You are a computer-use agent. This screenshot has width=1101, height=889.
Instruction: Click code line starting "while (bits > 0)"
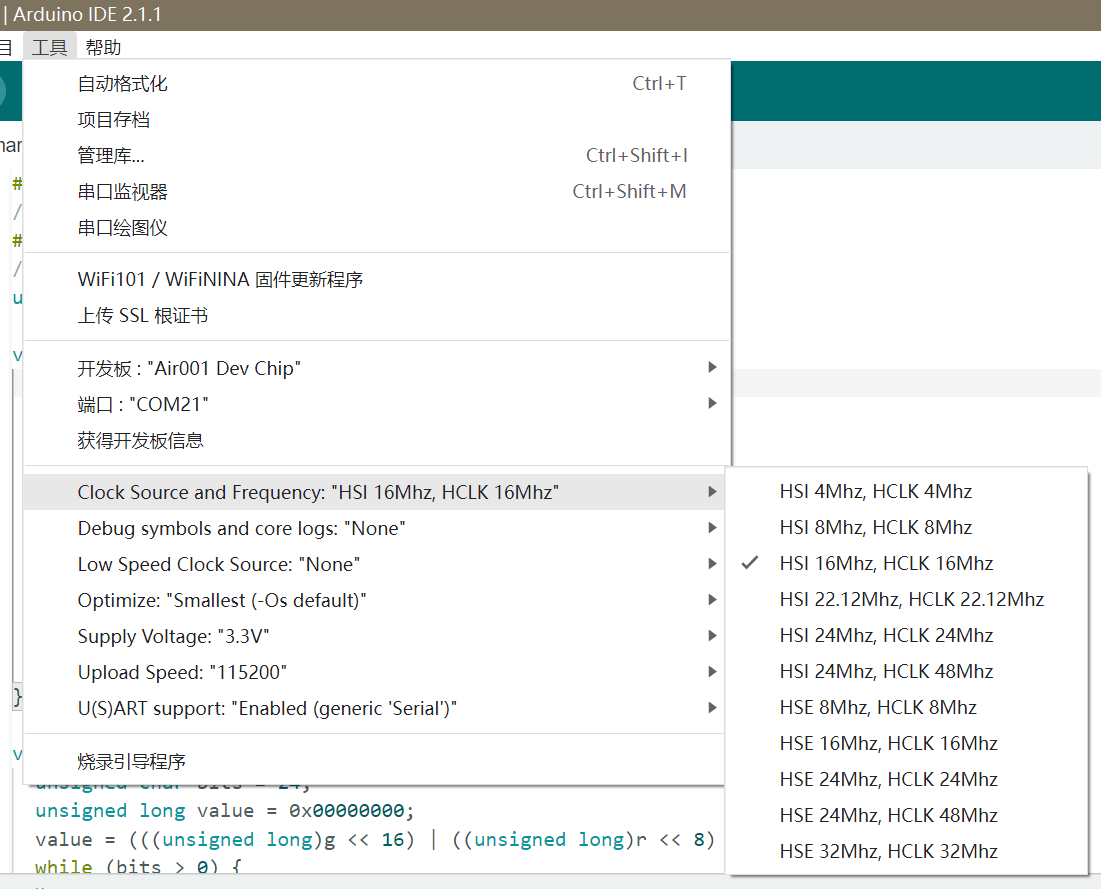pyautogui.click(x=138, y=867)
